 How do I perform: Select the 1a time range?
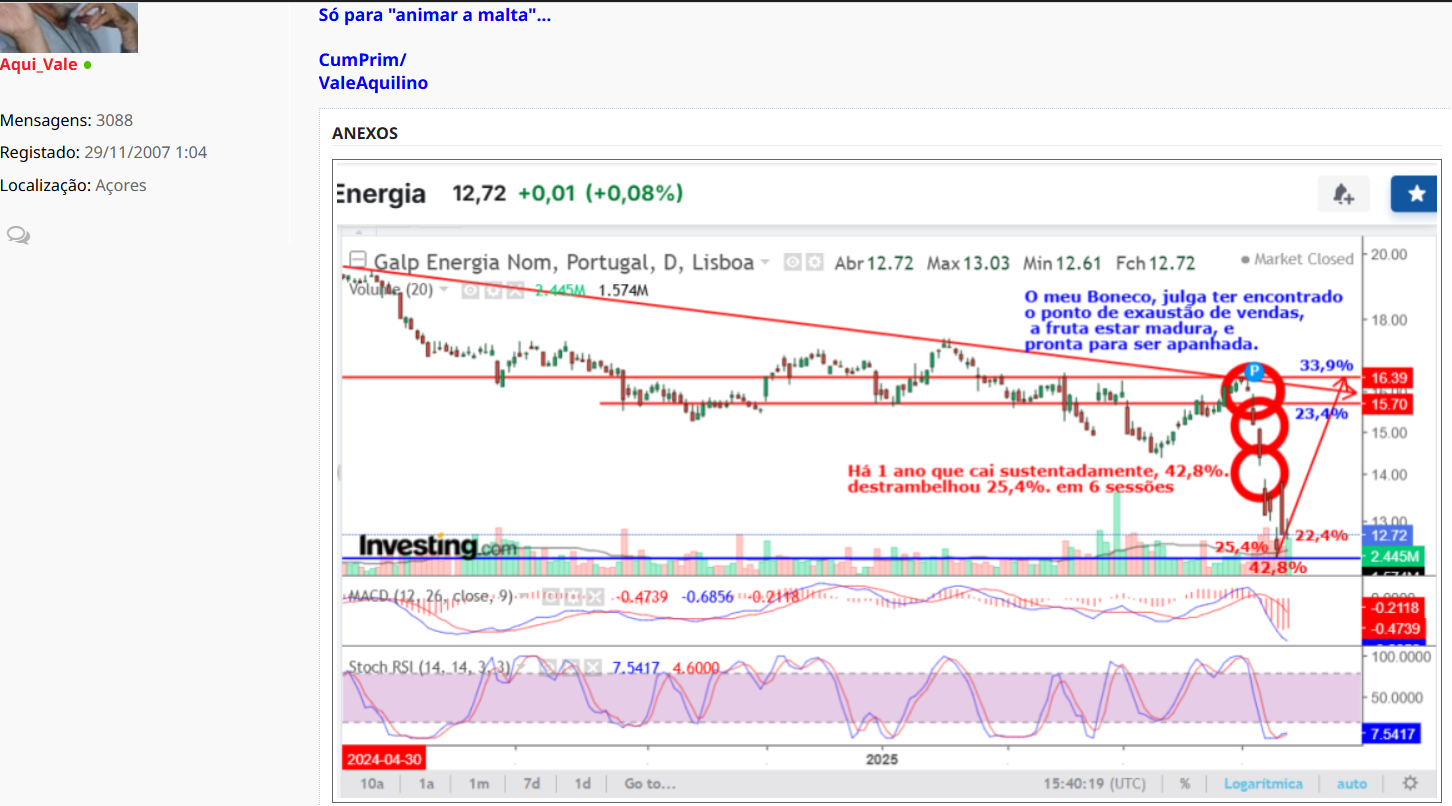[x=426, y=783]
